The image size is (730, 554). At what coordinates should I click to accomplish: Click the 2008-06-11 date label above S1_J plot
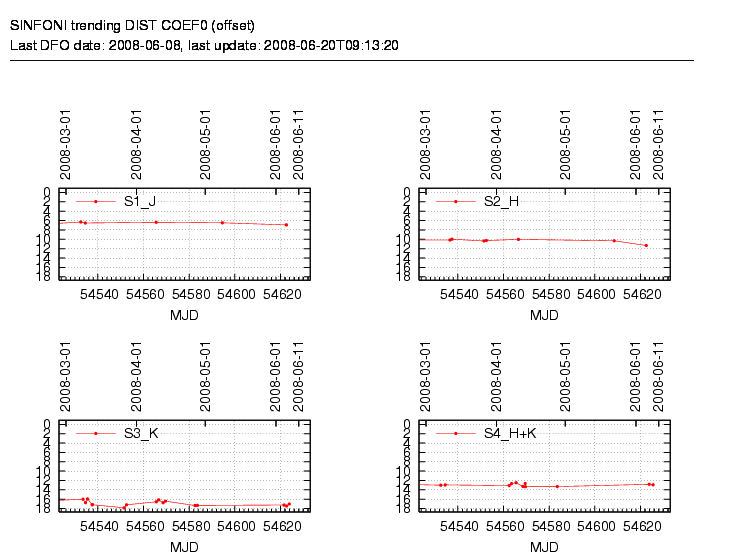[x=298, y=145]
